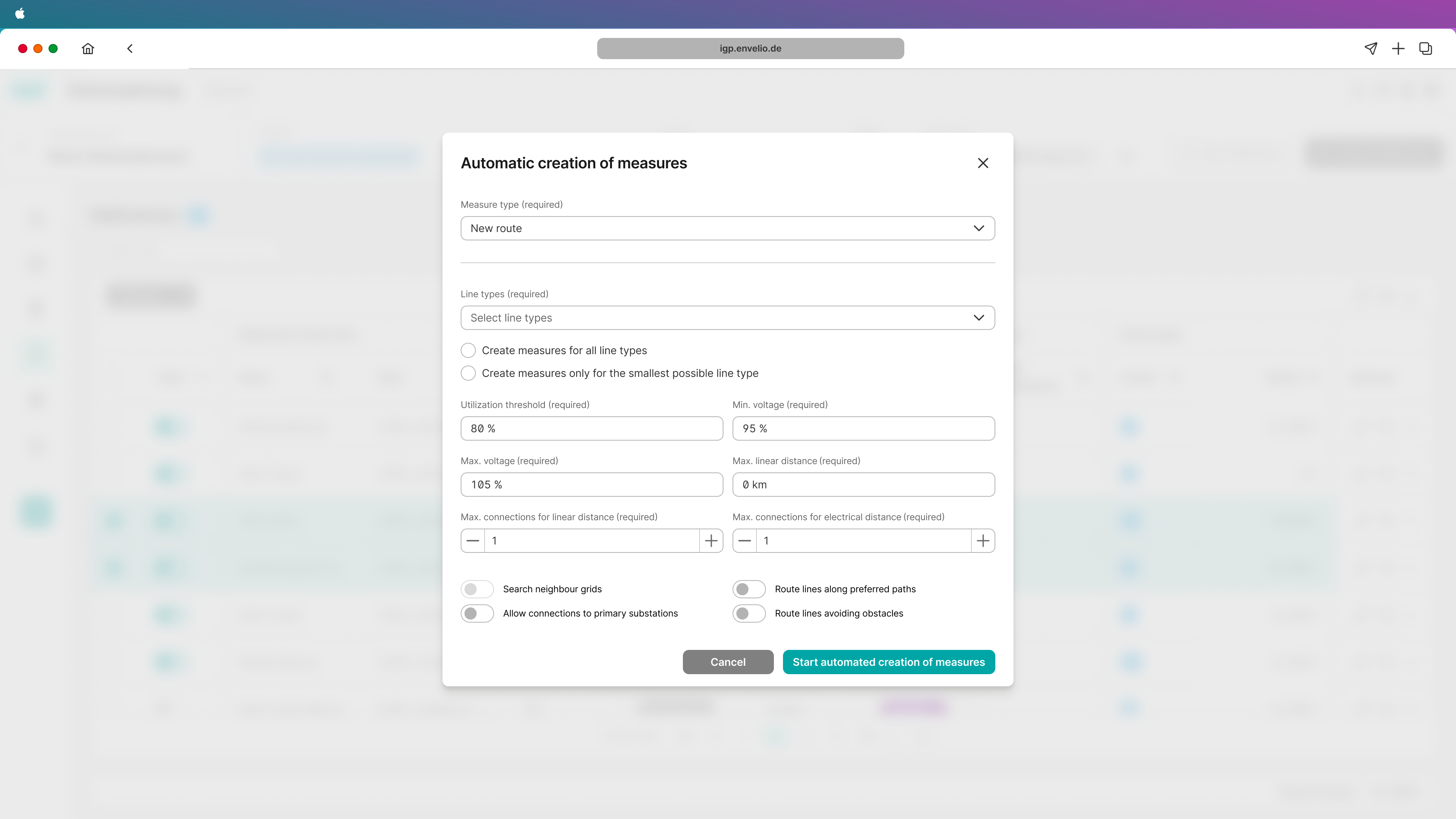Increment max connections for linear distance
Screen dimensions: 1456x819
[x=711, y=540]
